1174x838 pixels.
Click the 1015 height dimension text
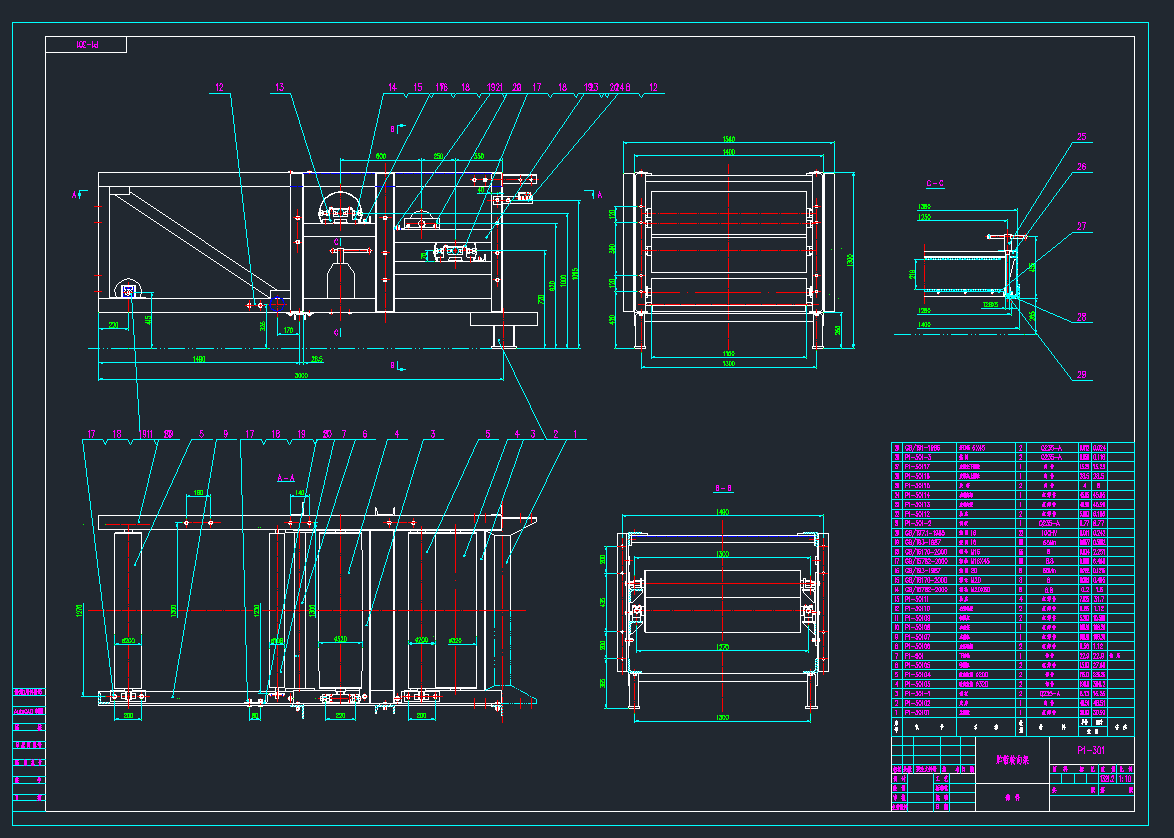[575, 275]
